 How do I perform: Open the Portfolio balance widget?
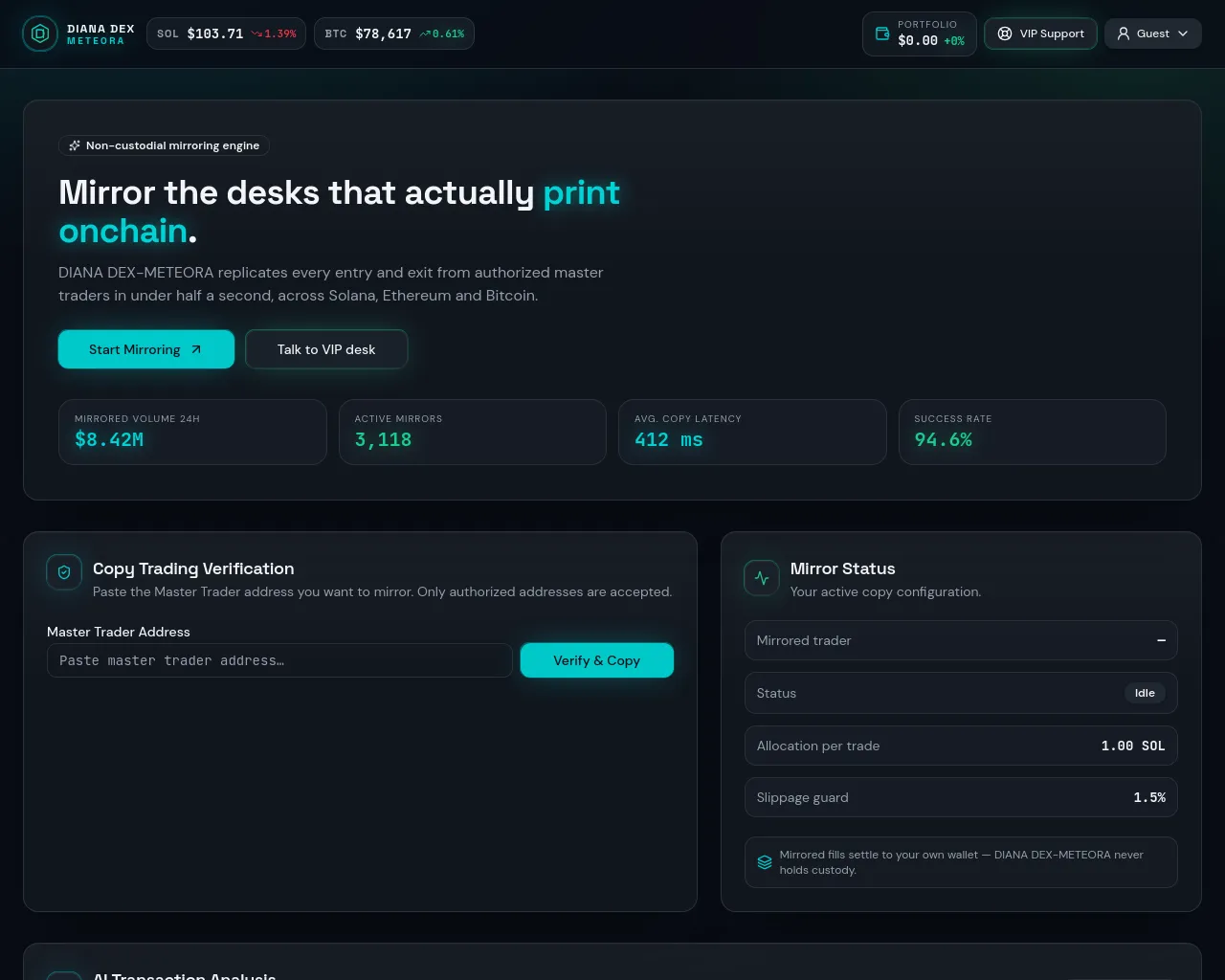click(x=920, y=33)
